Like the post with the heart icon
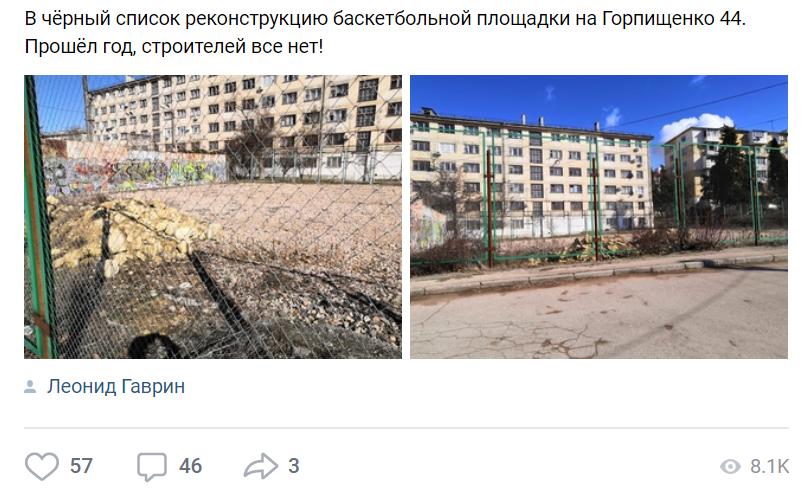Screen dimensions: 804x500 tap(42, 466)
